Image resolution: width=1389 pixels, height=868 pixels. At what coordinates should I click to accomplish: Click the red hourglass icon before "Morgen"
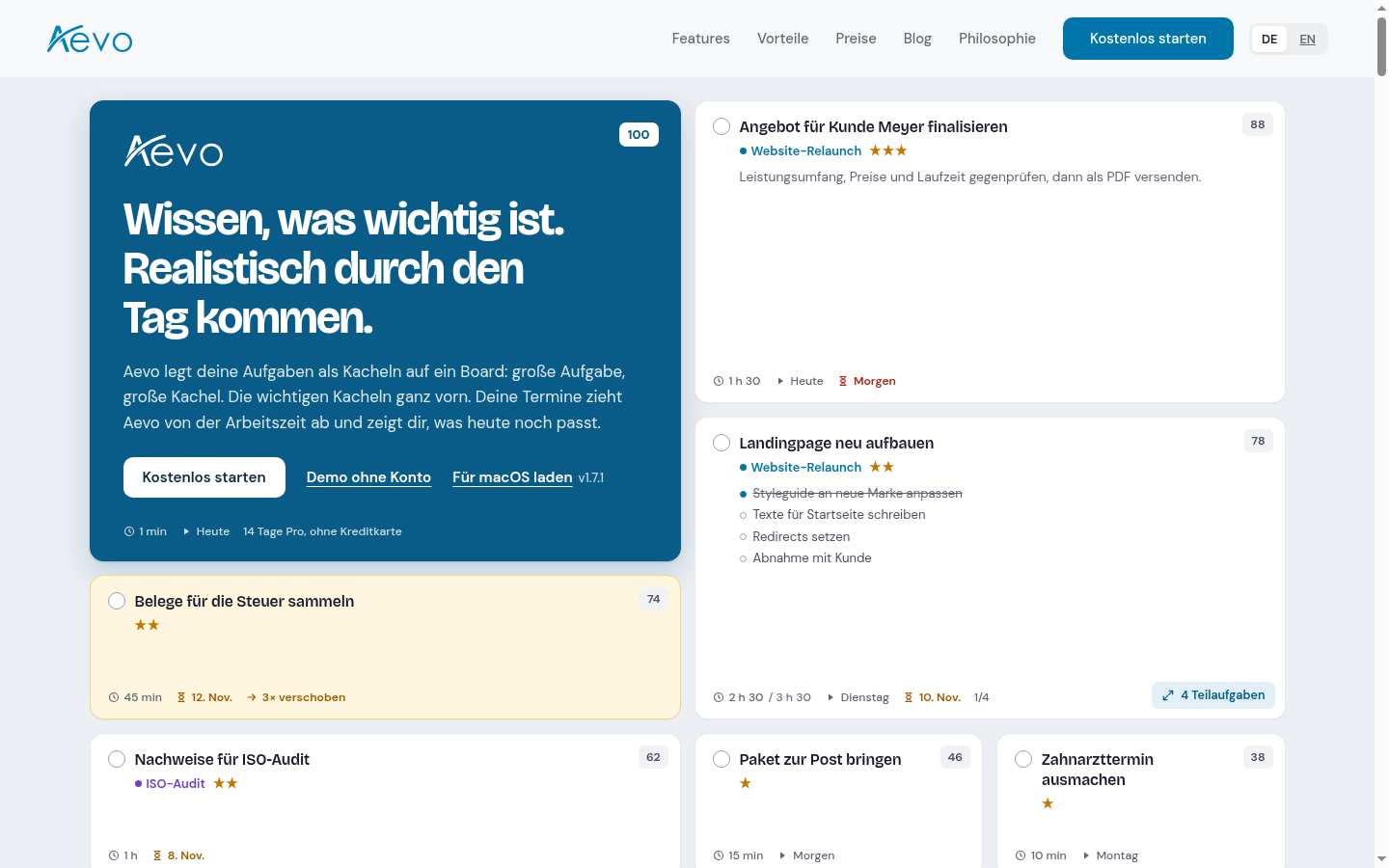[x=843, y=381]
